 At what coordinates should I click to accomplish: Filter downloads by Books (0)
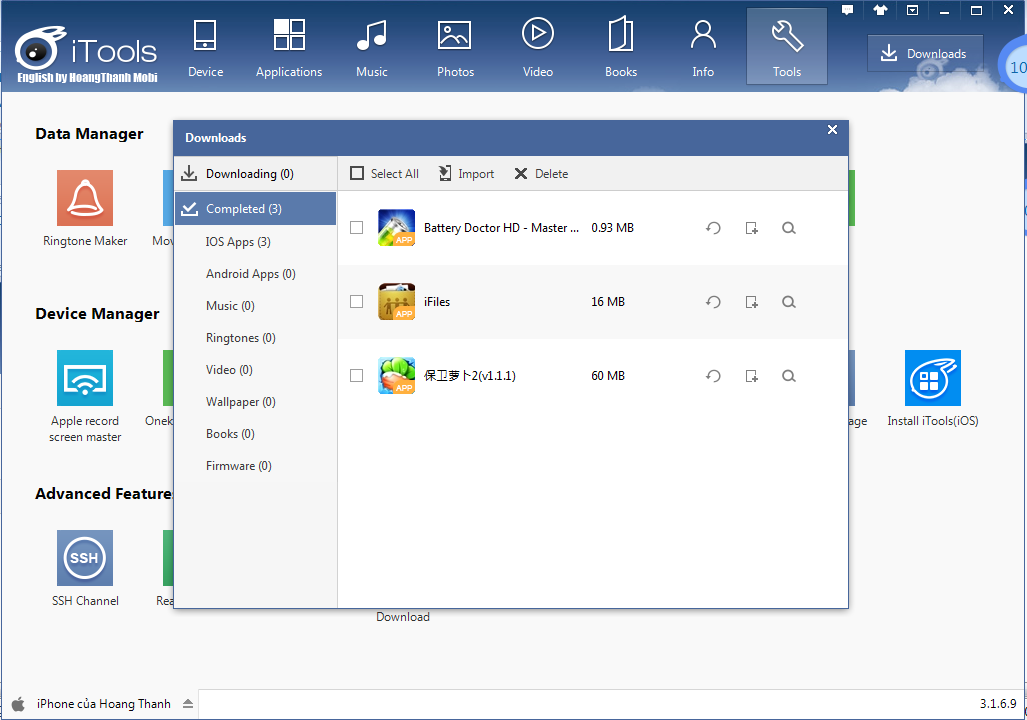pos(230,434)
